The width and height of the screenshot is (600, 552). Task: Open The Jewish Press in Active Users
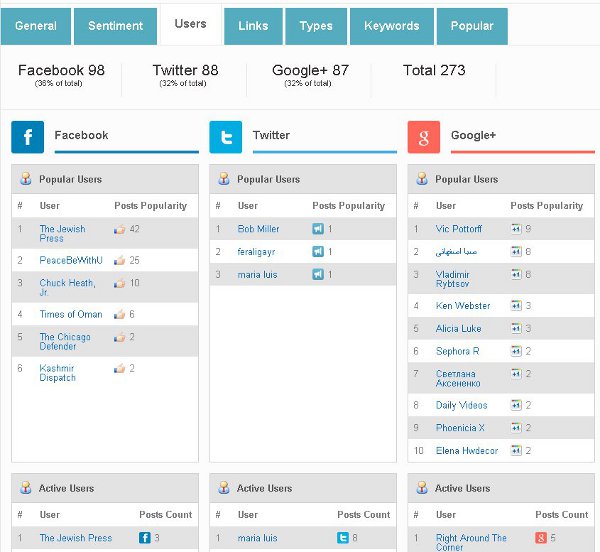(76, 537)
